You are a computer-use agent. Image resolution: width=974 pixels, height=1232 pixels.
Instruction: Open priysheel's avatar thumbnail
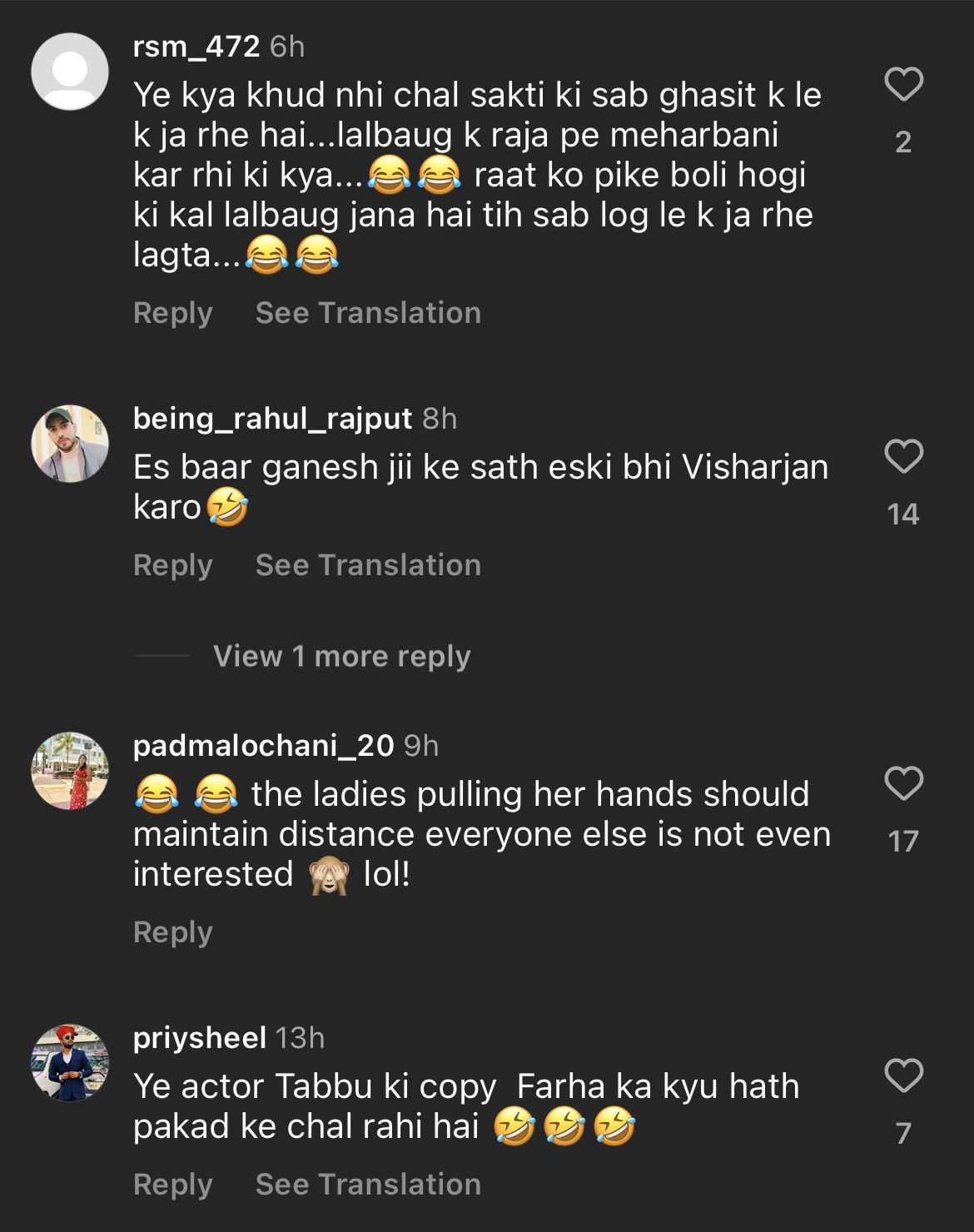(x=70, y=1063)
